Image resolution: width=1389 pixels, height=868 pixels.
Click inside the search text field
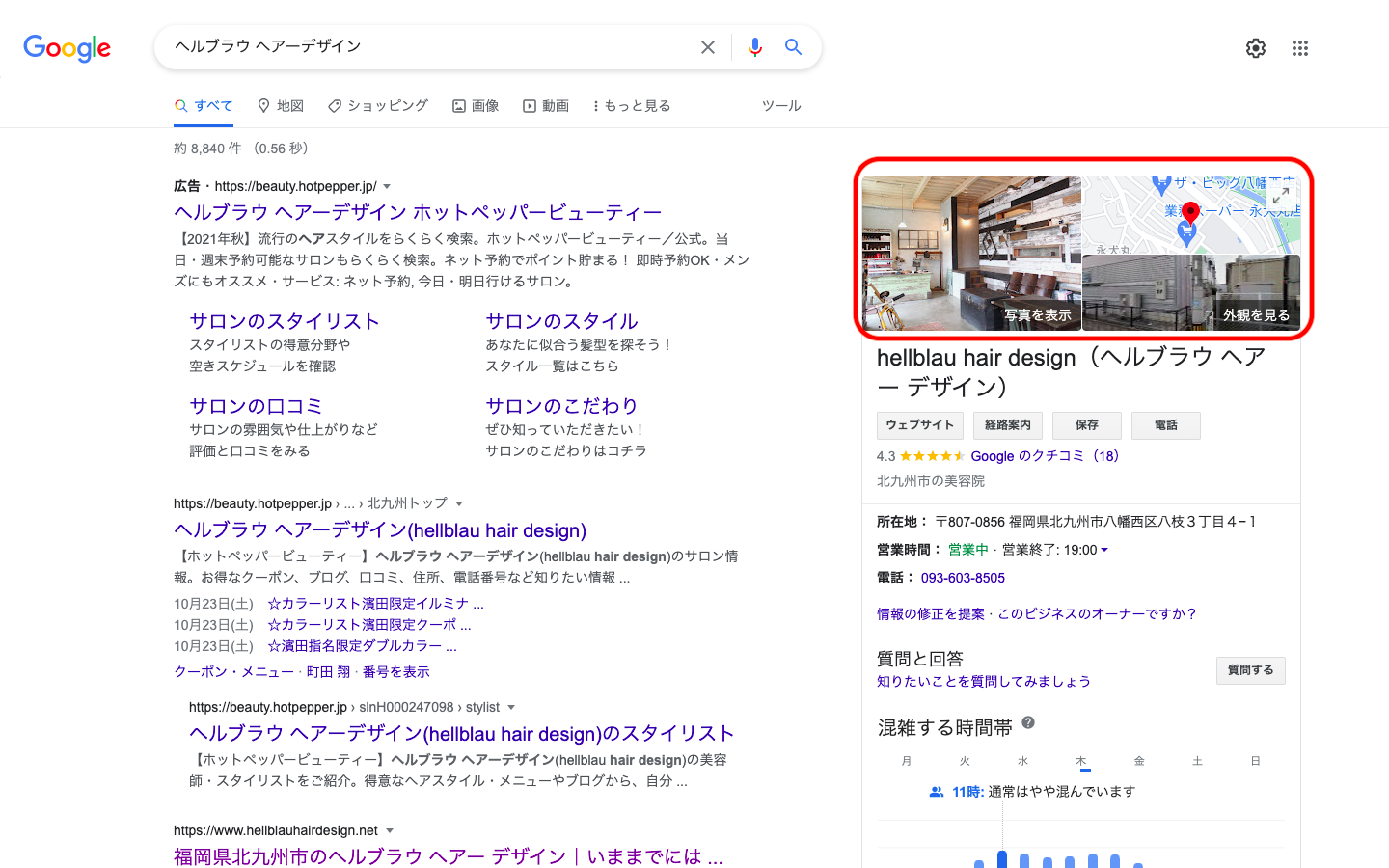pos(429,46)
